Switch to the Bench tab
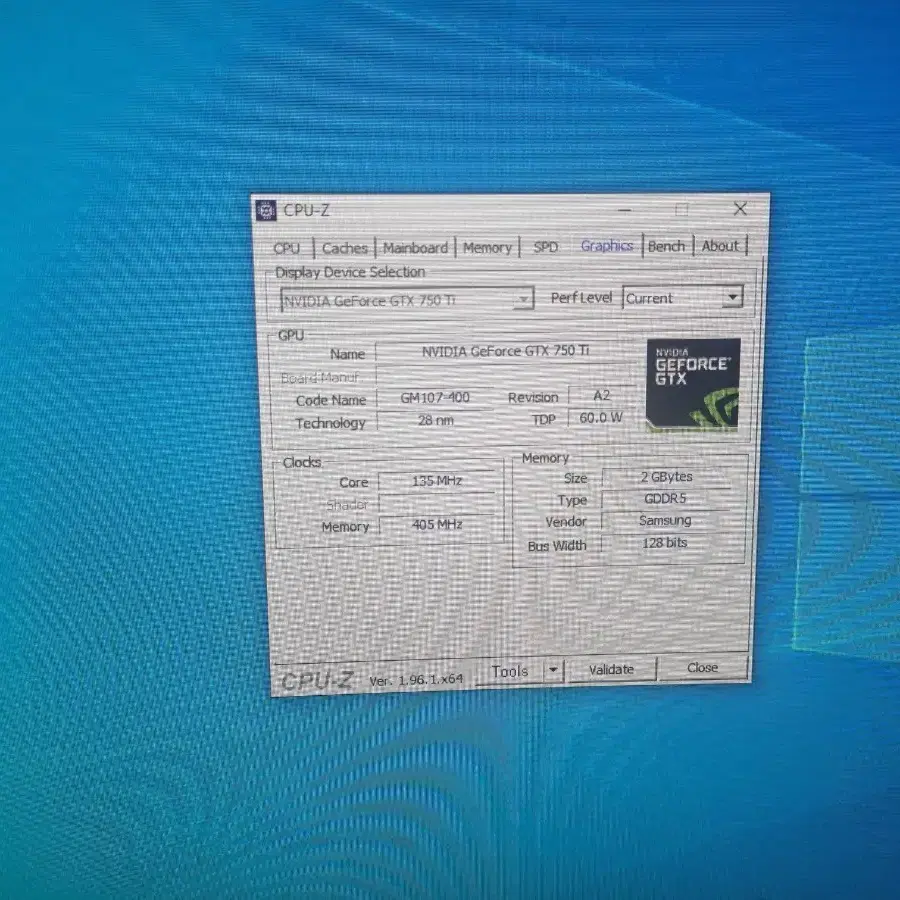The width and height of the screenshot is (900, 900). [x=666, y=246]
